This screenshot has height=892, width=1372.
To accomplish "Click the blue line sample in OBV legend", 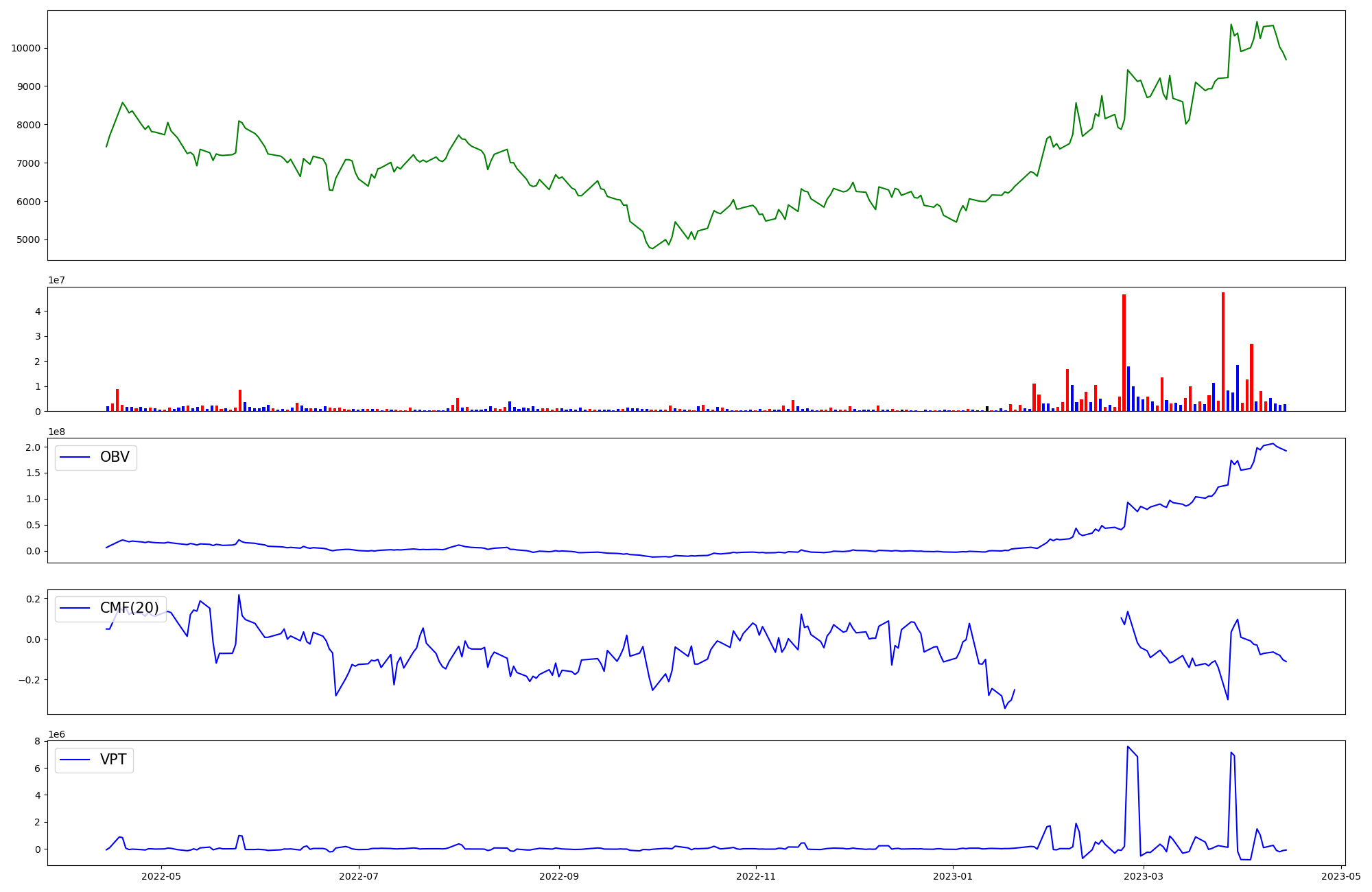I will 75,457.
